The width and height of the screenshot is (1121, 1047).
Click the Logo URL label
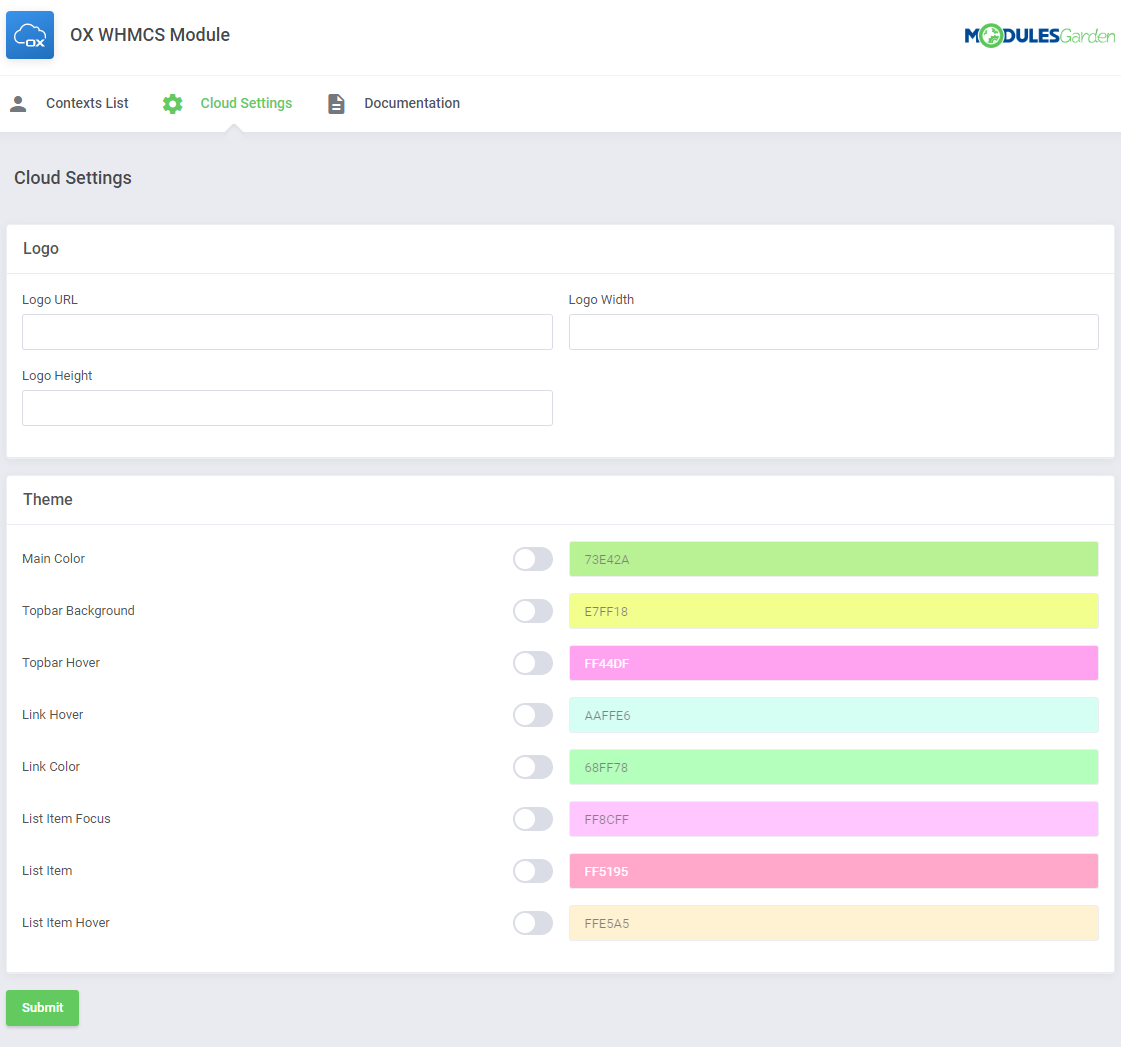click(x=50, y=300)
